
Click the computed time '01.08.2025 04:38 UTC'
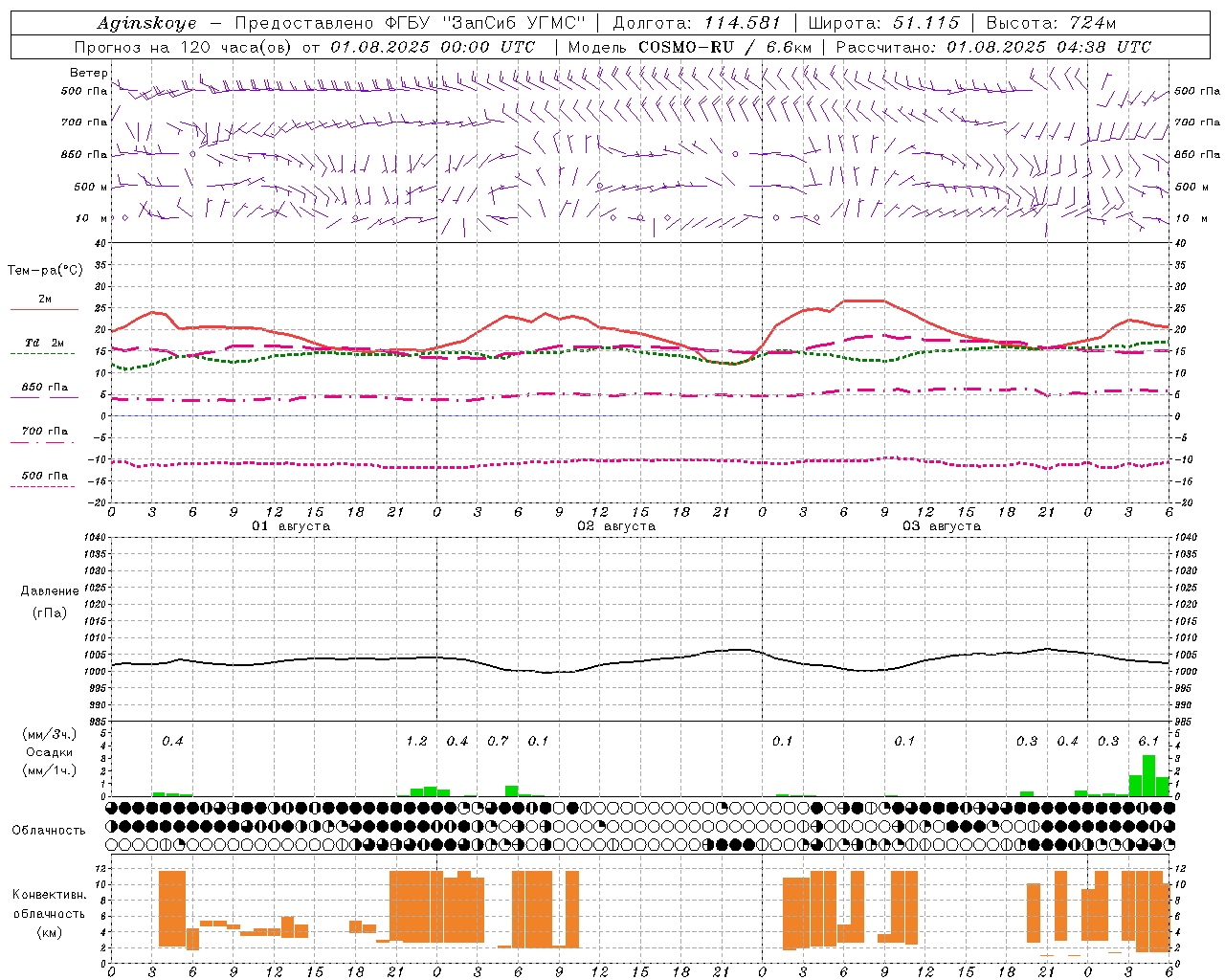(x=1049, y=47)
